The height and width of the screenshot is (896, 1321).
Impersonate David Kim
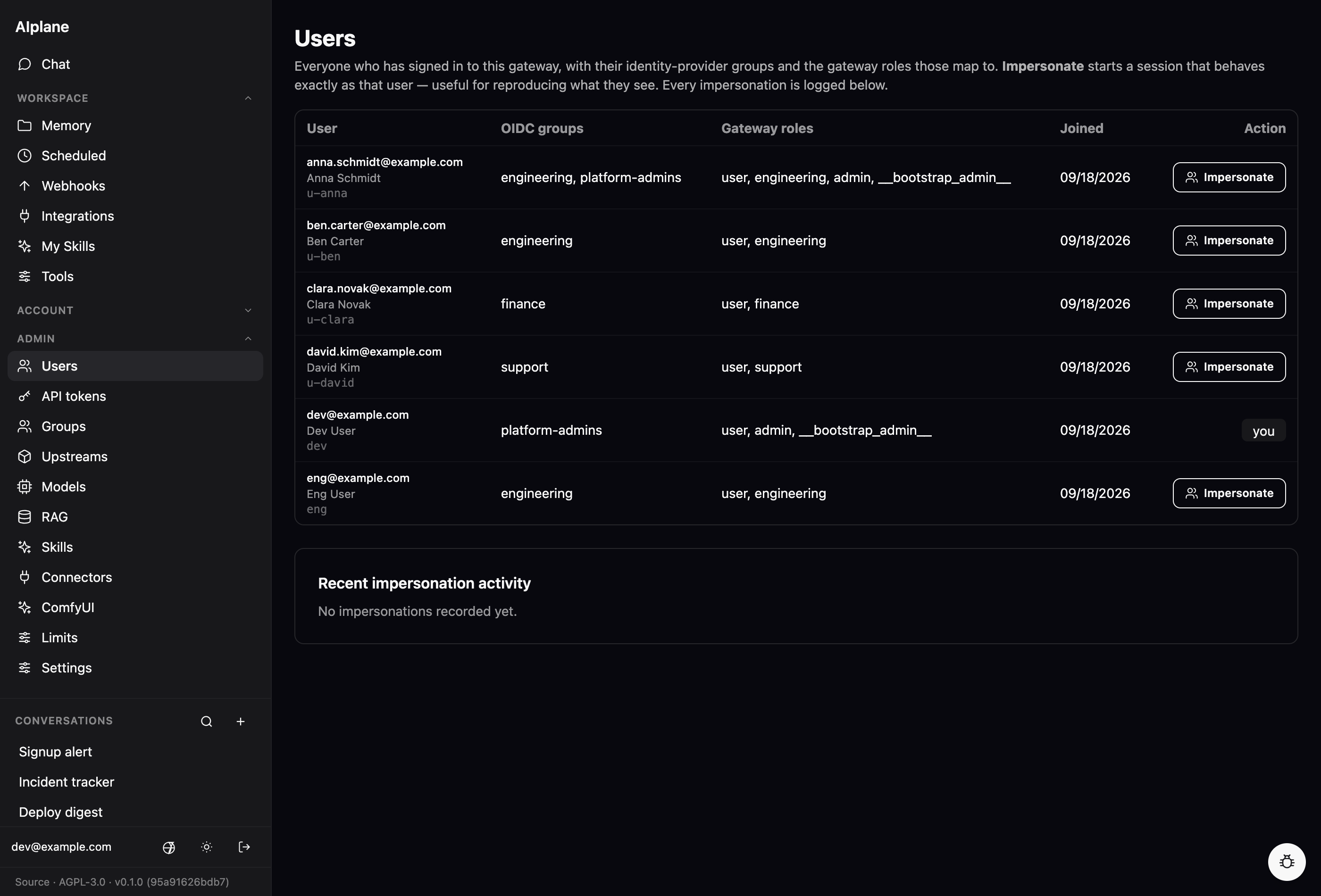(x=1229, y=366)
